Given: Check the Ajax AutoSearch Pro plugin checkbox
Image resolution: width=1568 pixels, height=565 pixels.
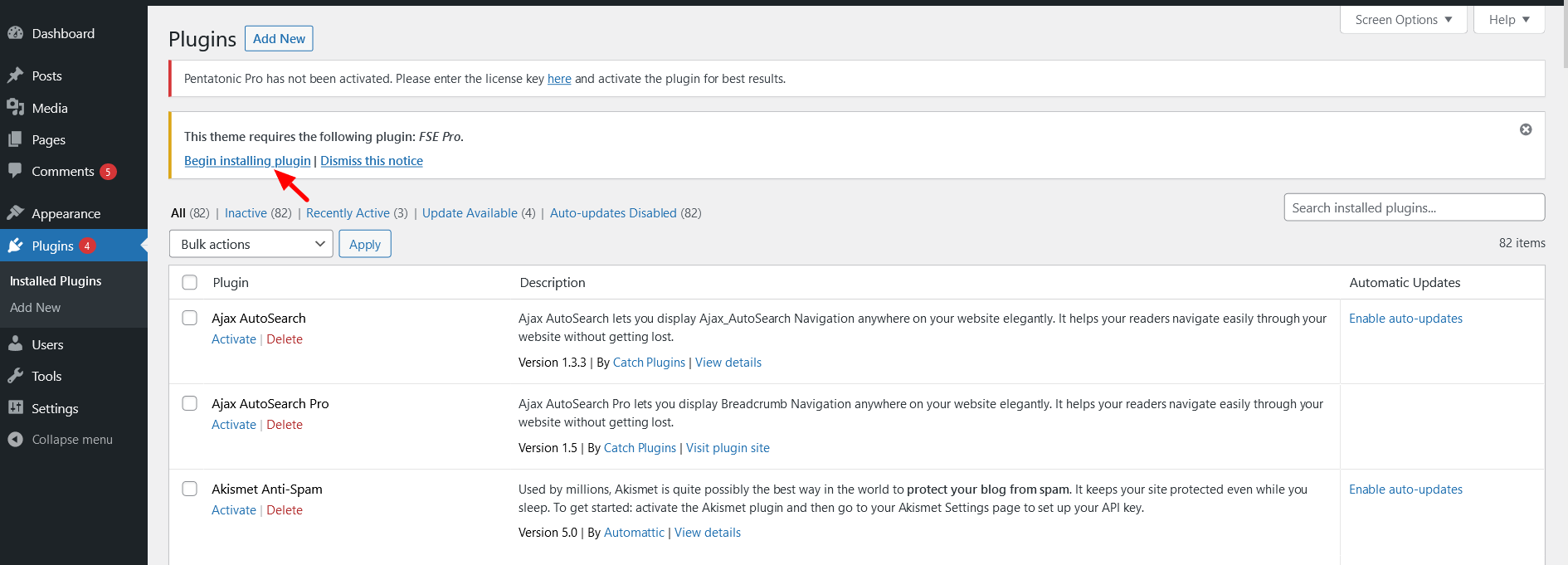Looking at the screenshot, I should 190,403.
